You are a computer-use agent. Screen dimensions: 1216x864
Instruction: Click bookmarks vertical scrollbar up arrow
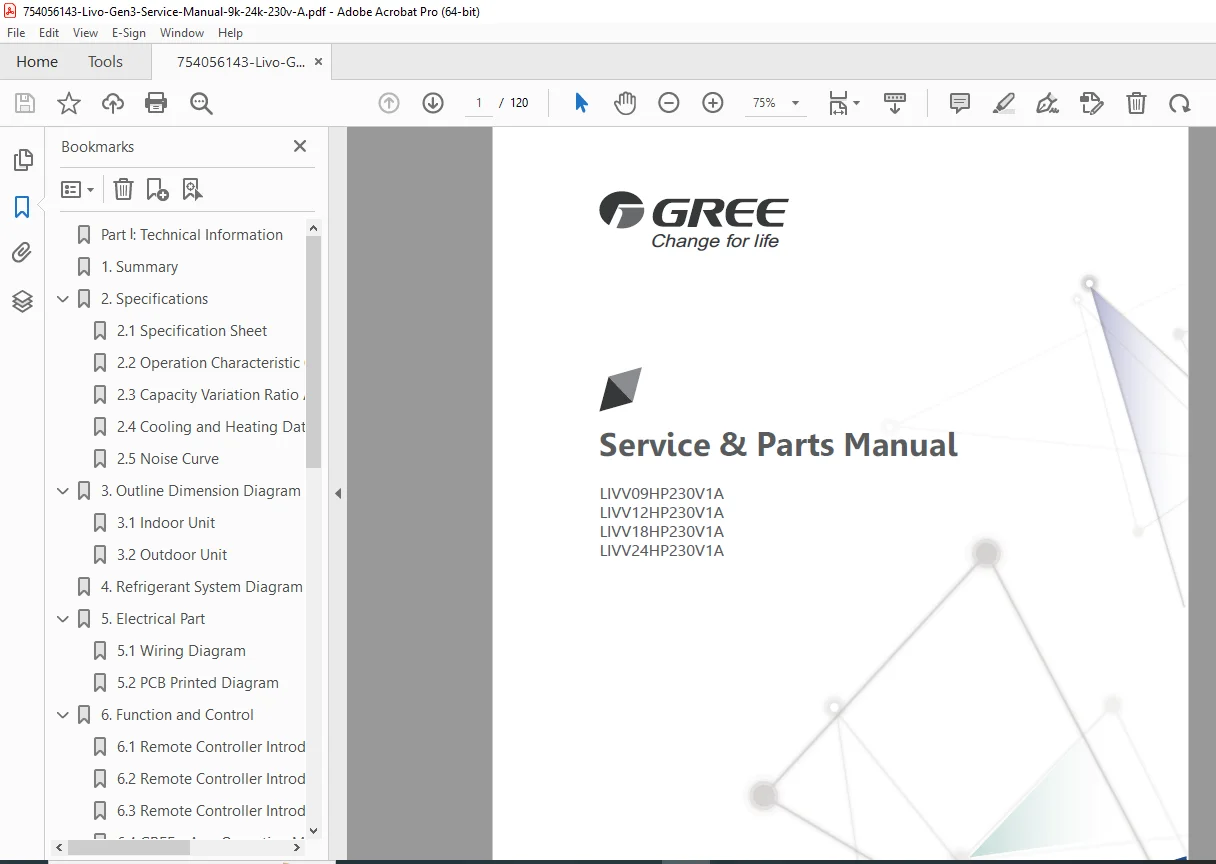(x=314, y=228)
